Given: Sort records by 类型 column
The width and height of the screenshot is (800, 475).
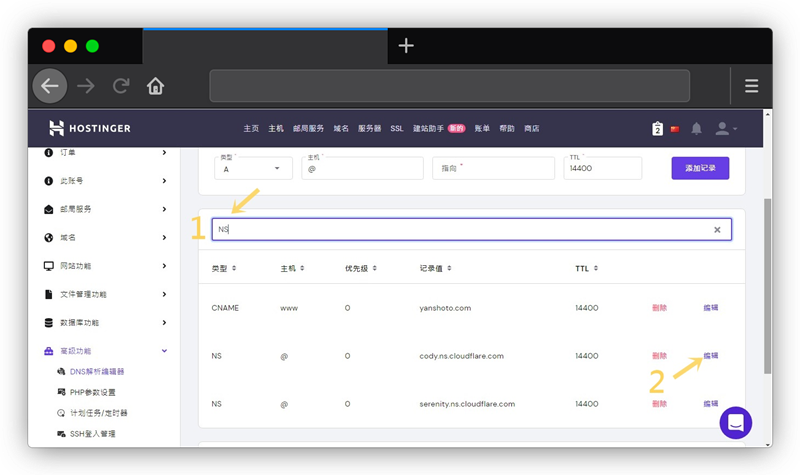Looking at the screenshot, I should tap(223, 268).
